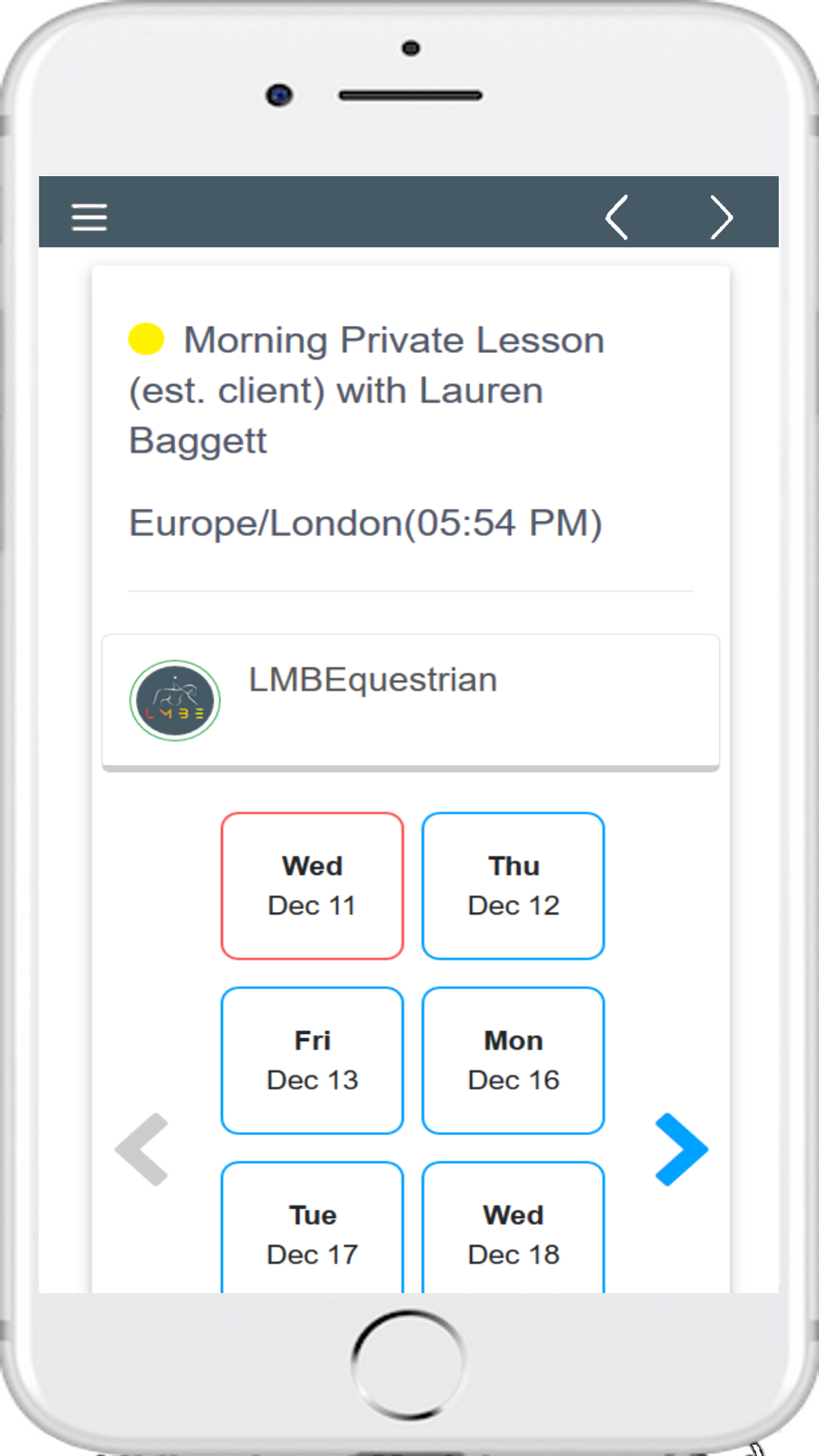Select Wed Dec 11 date
Viewport: 819px width, 1456px height.
(x=312, y=885)
